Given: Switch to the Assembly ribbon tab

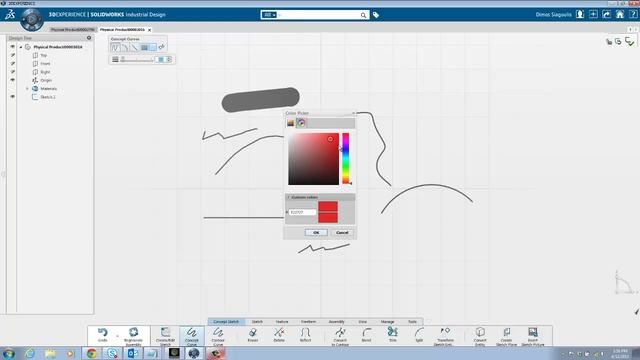Looking at the screenshot, I should coord(336,322).
